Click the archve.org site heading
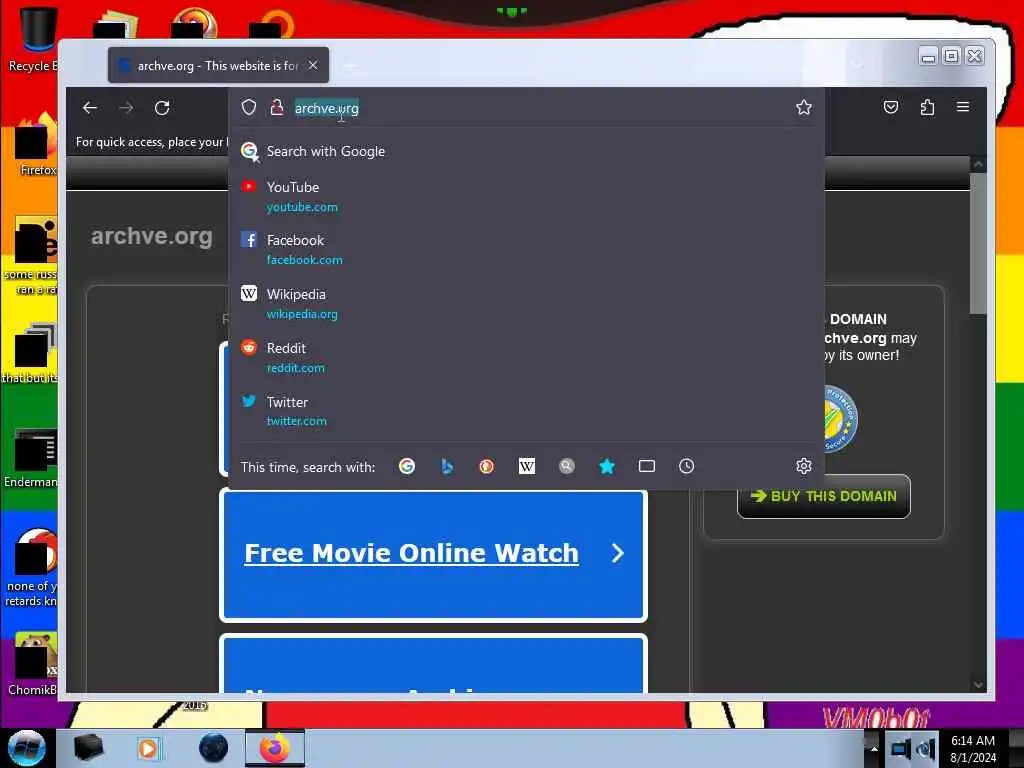The height and width of the screenshot is (768, 1024). [x=152, y=236]
